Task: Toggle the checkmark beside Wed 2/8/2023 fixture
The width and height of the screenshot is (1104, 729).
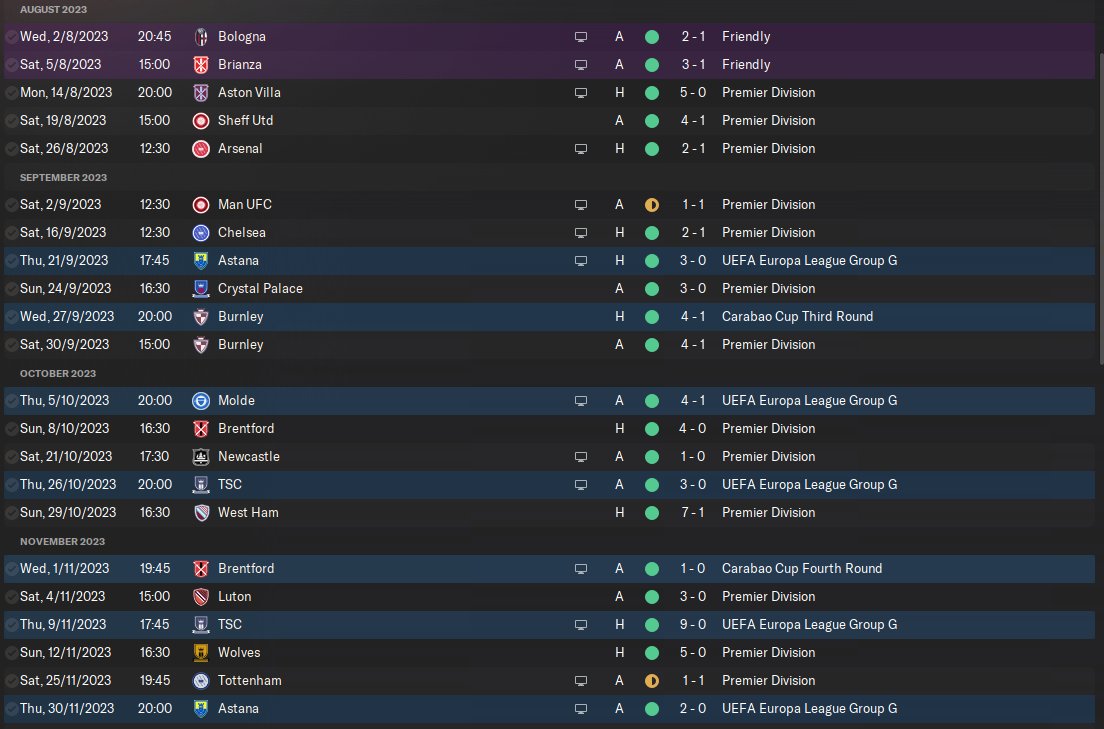Action: pyautogui.click(x=11, y=36)
